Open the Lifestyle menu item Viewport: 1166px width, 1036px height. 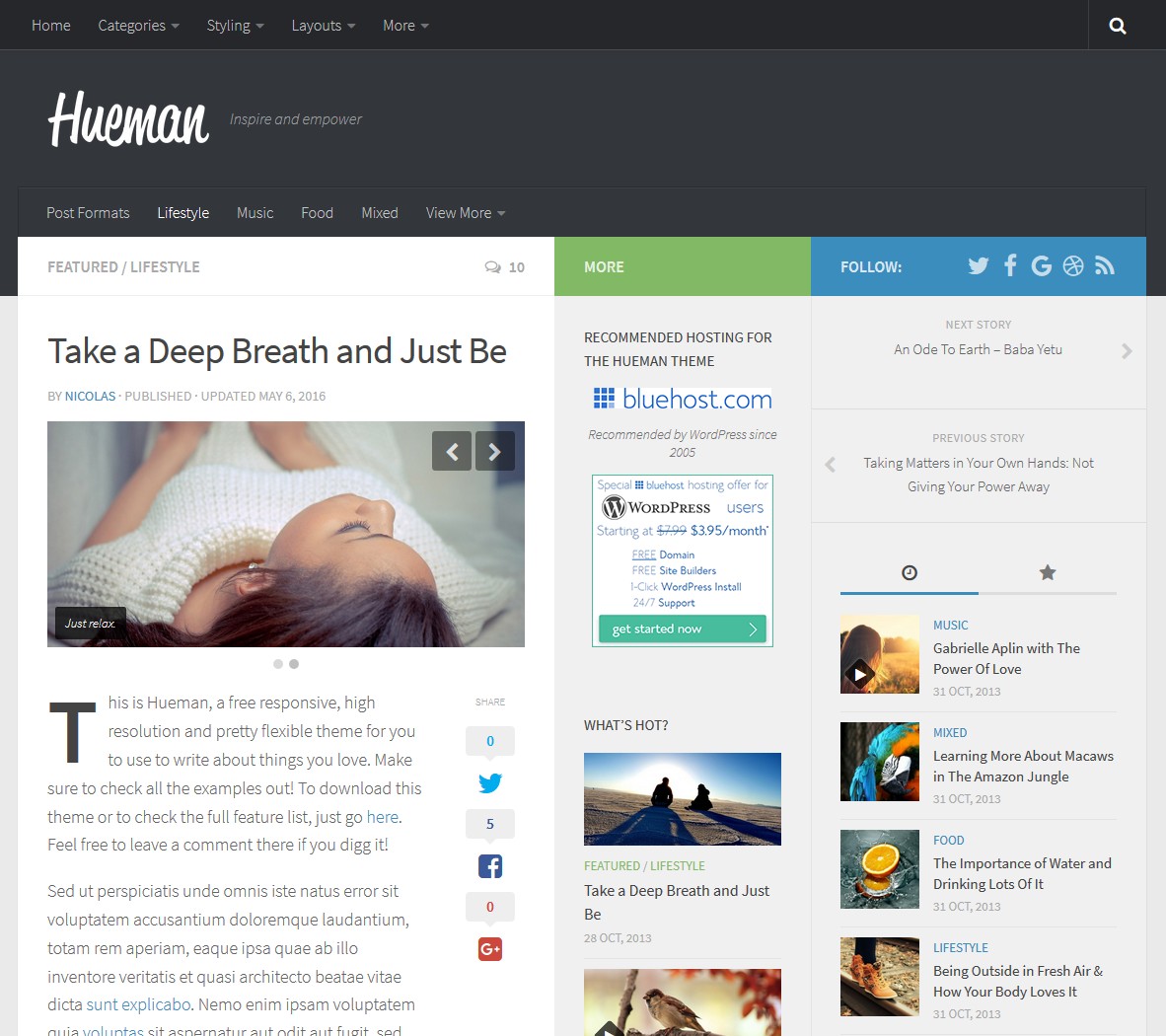click(x=182, y=213)
